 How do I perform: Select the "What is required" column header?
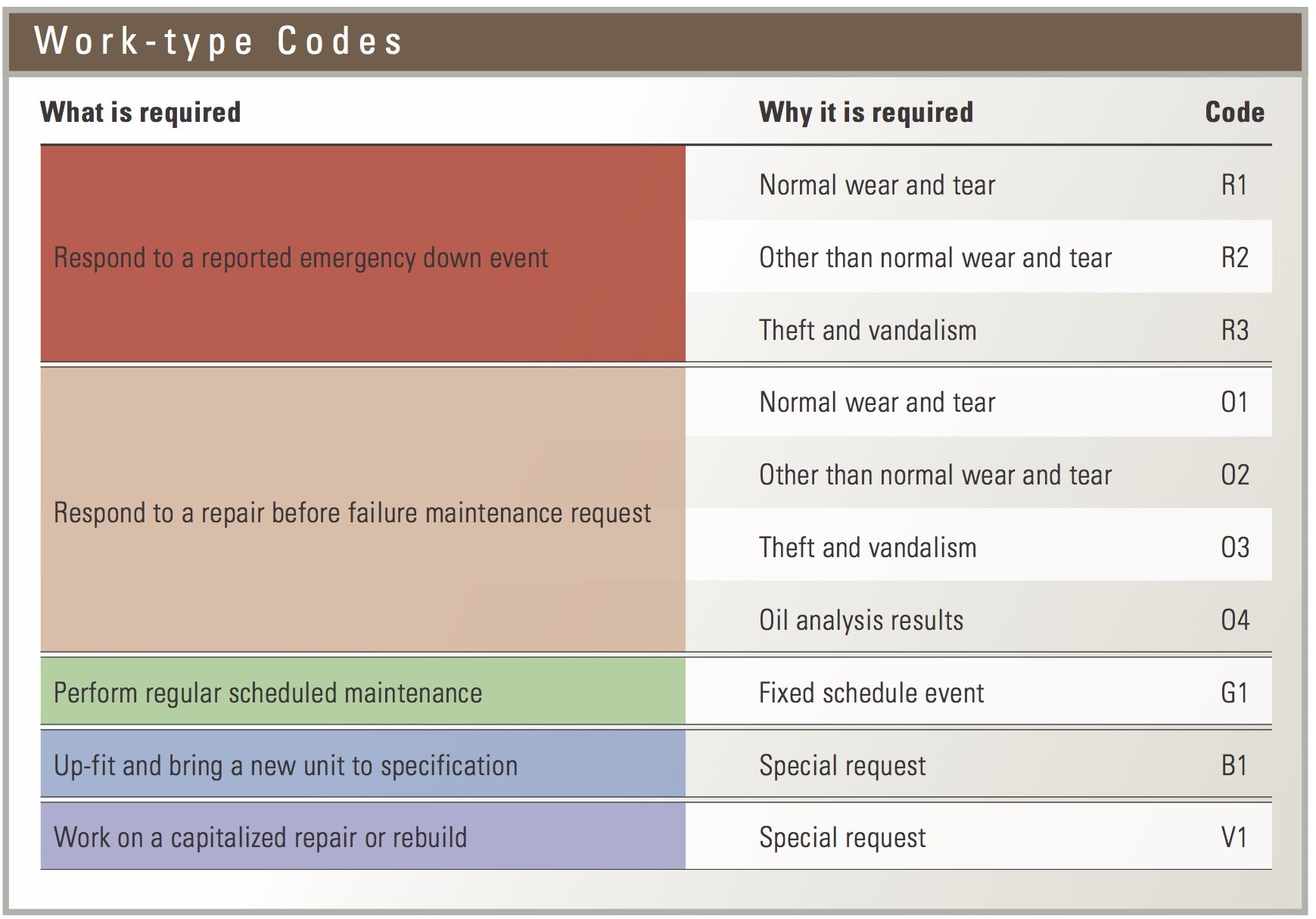141,113
